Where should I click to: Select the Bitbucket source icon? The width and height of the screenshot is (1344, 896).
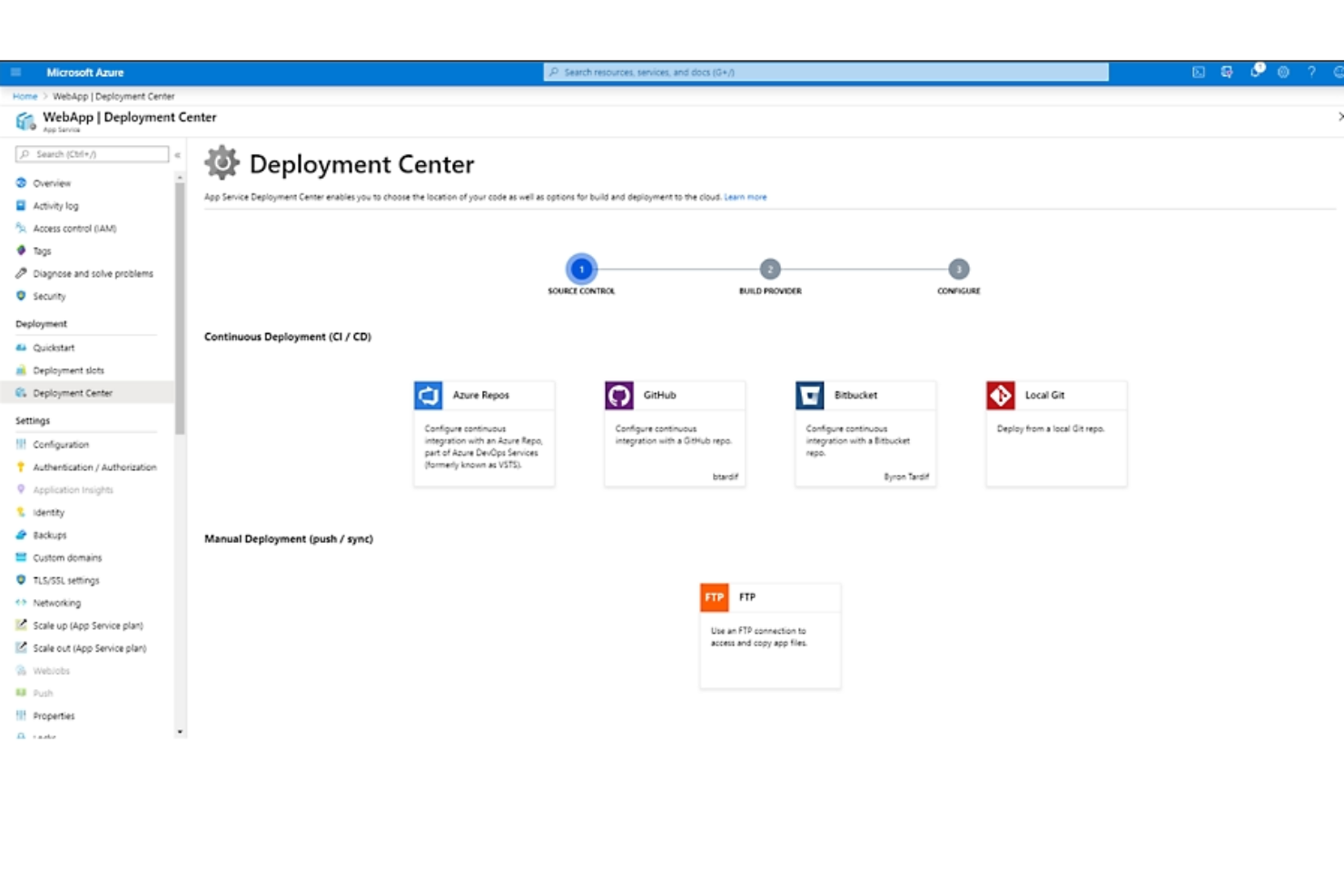pyautogui.click(x=809, y=395)
